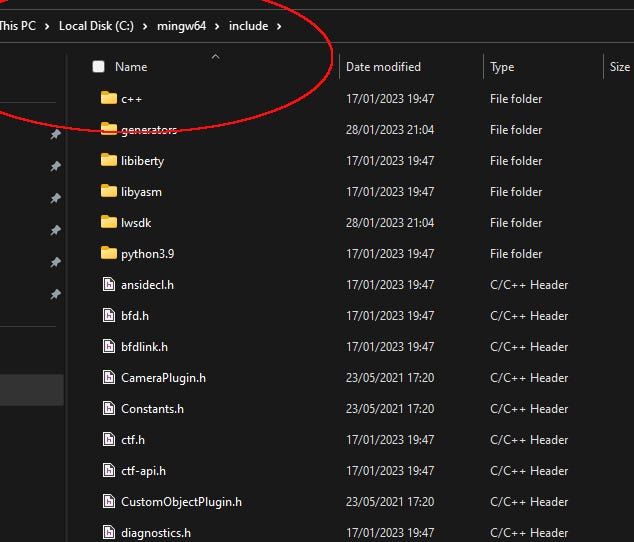Image resolution: width=634 pixels, height=542 pixels.
Task: Select the CameraPlugin.h file name
Action: pyautogui.click(x=163, y=378)
